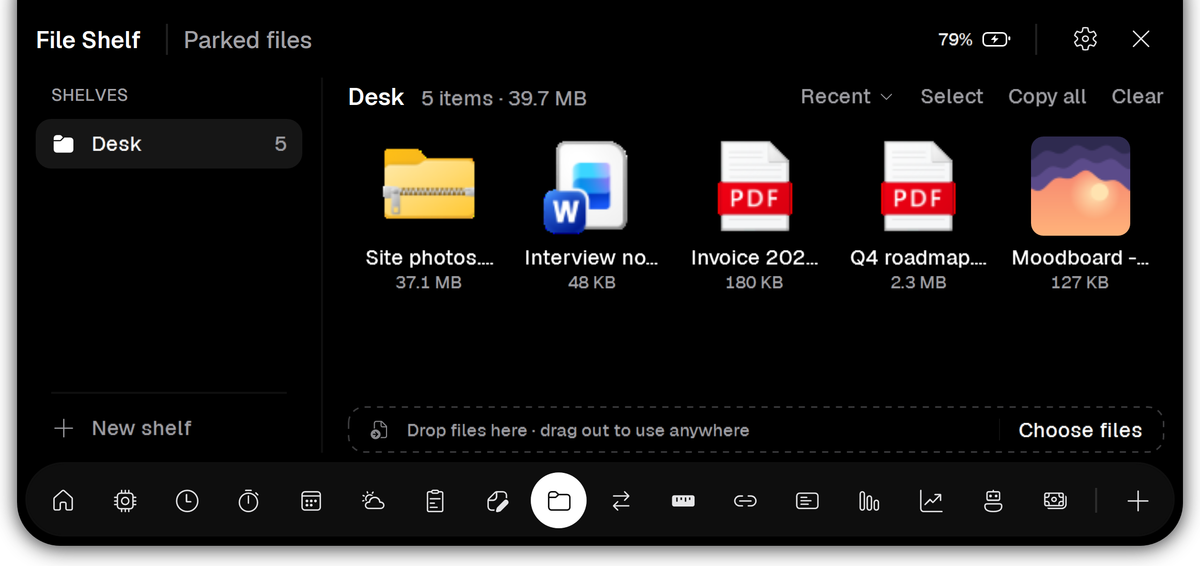1200x566 pixels.
Task: Create a New shelf
Action: [x=122, y=428]
